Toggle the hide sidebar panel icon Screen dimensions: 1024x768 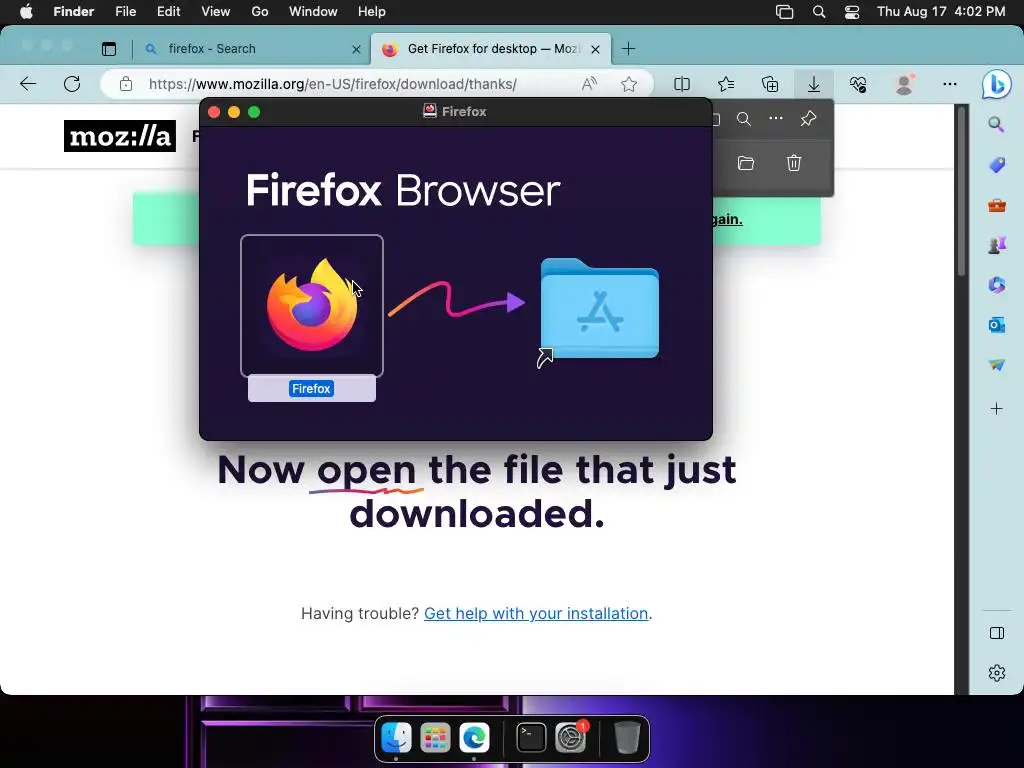[997, 633]
